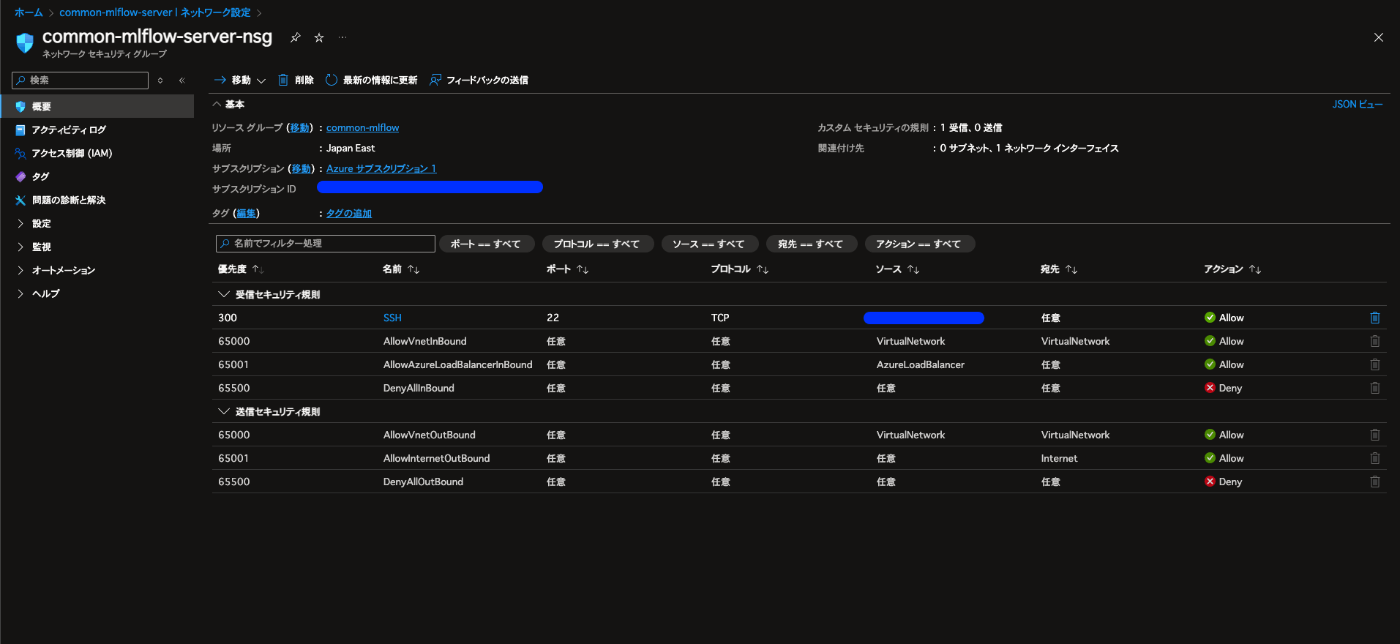Click trash icon on AllowAzureLoadBalancerInBound row
Image resolution: width=1400 pixels, height=644 pixels.
[1375, 365]
